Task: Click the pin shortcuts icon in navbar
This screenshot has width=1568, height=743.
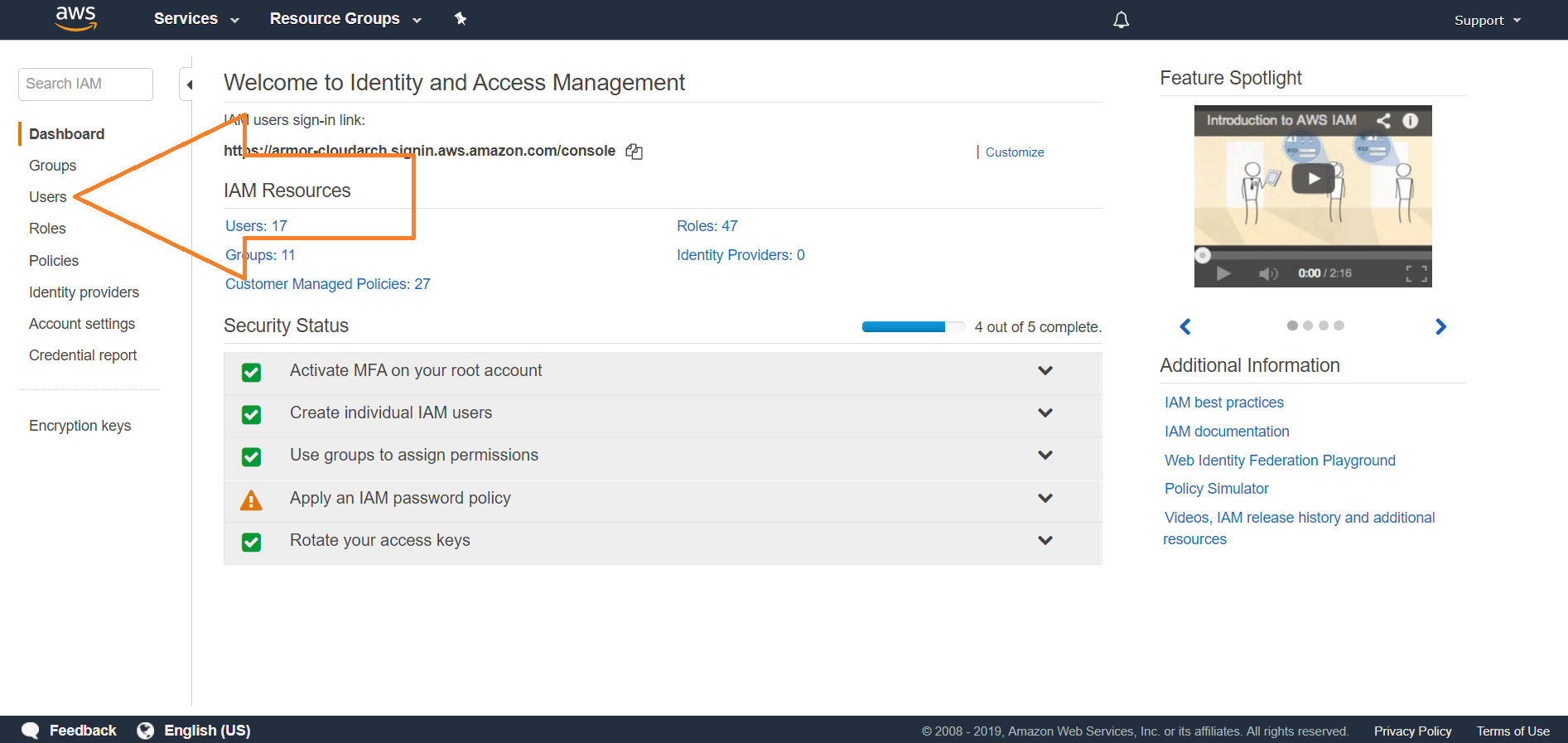Action: [x=461, y=18]
